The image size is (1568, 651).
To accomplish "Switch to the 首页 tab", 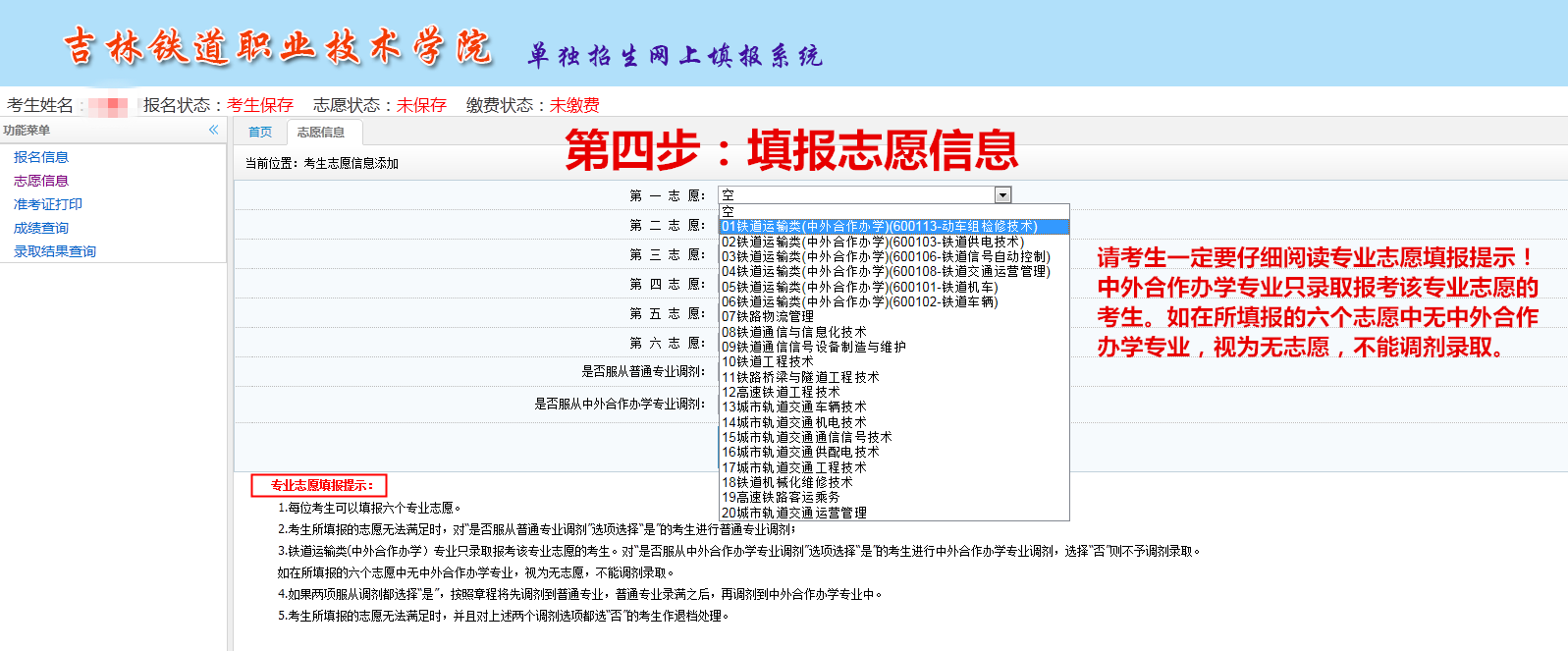I will pos(260,132).
